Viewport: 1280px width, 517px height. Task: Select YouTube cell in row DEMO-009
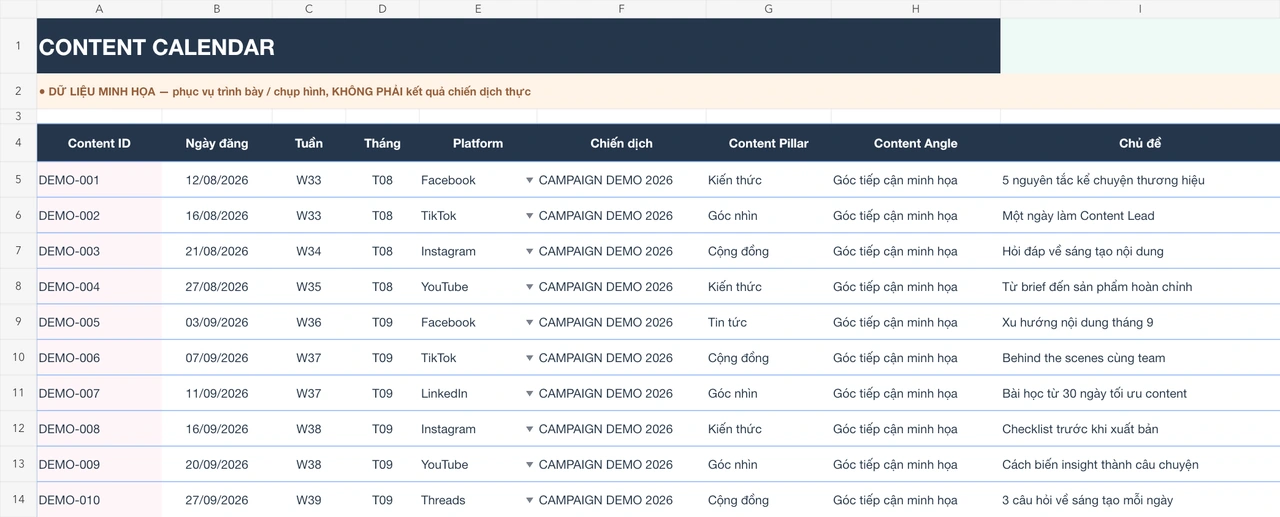coord(478,464)
